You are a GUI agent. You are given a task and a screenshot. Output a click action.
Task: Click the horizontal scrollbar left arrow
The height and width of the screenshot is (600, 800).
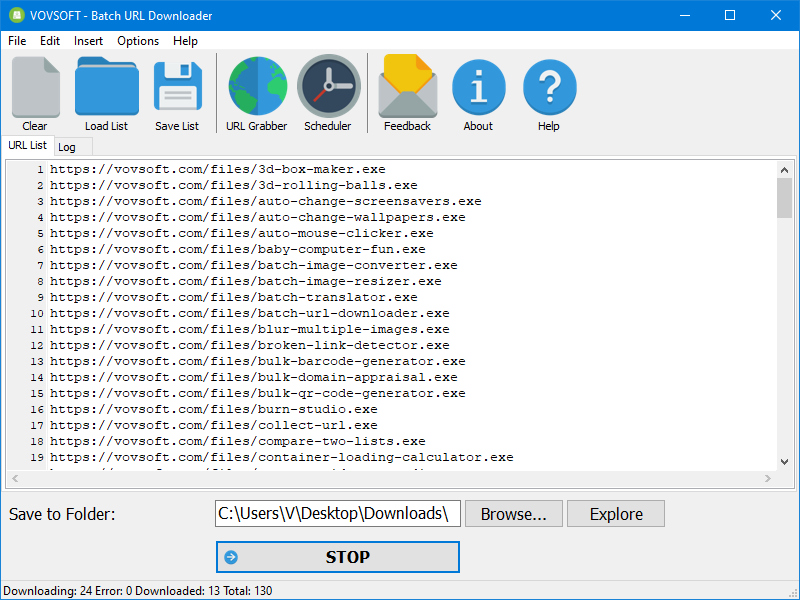coord(15,478)
